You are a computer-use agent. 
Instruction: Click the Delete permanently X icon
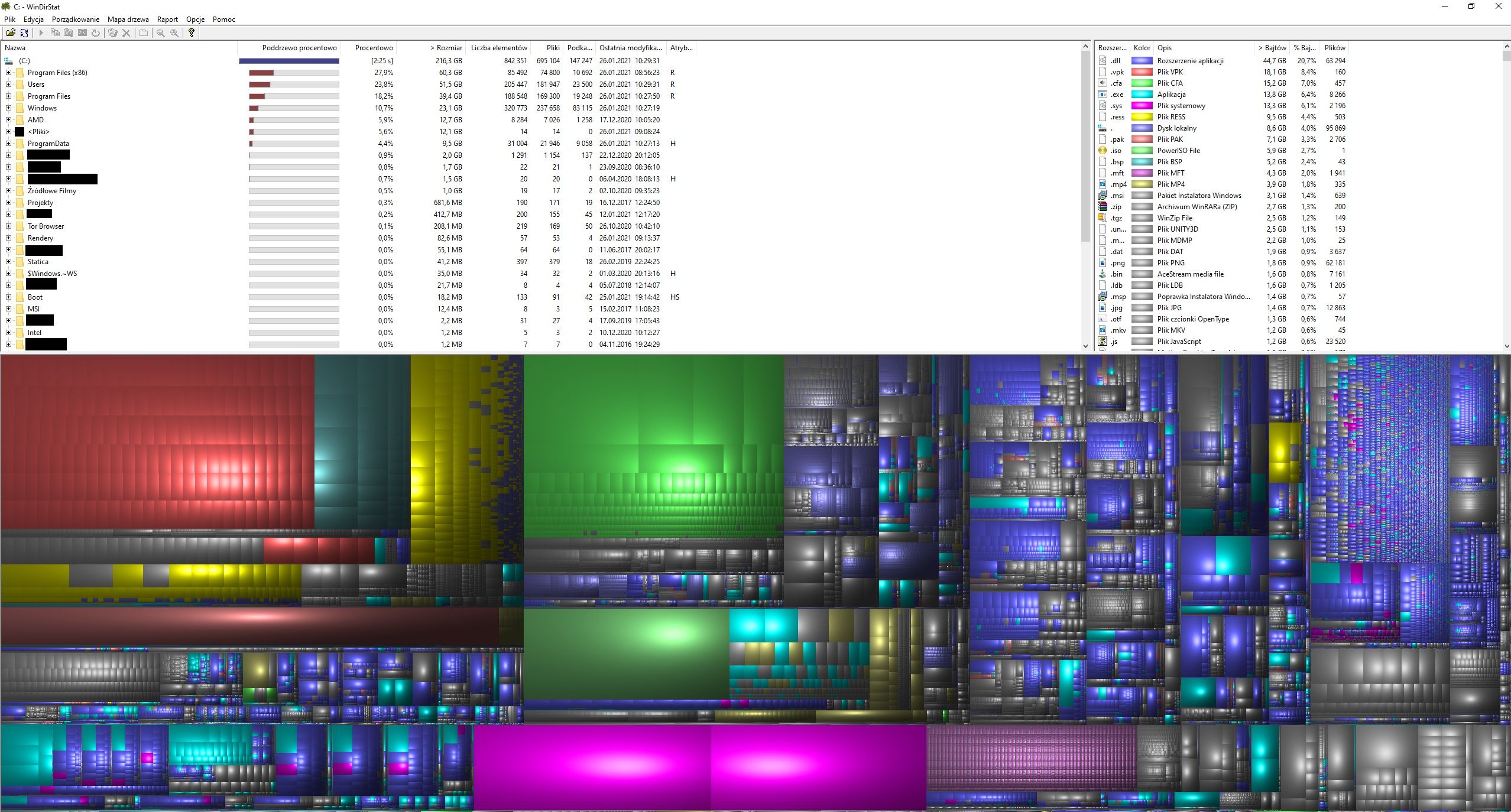(126, 33)
